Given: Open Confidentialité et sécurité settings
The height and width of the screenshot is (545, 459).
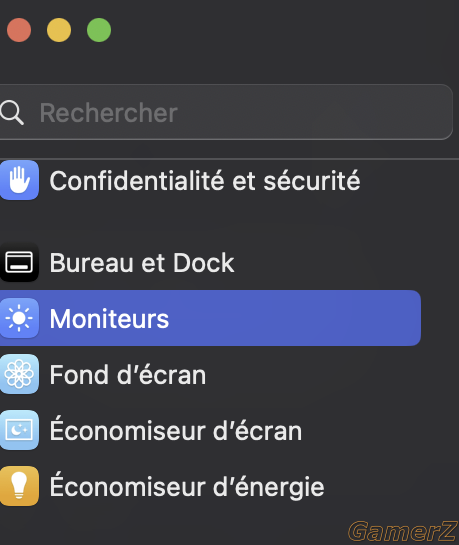Looking at the screenshot, I should point(205,181).
